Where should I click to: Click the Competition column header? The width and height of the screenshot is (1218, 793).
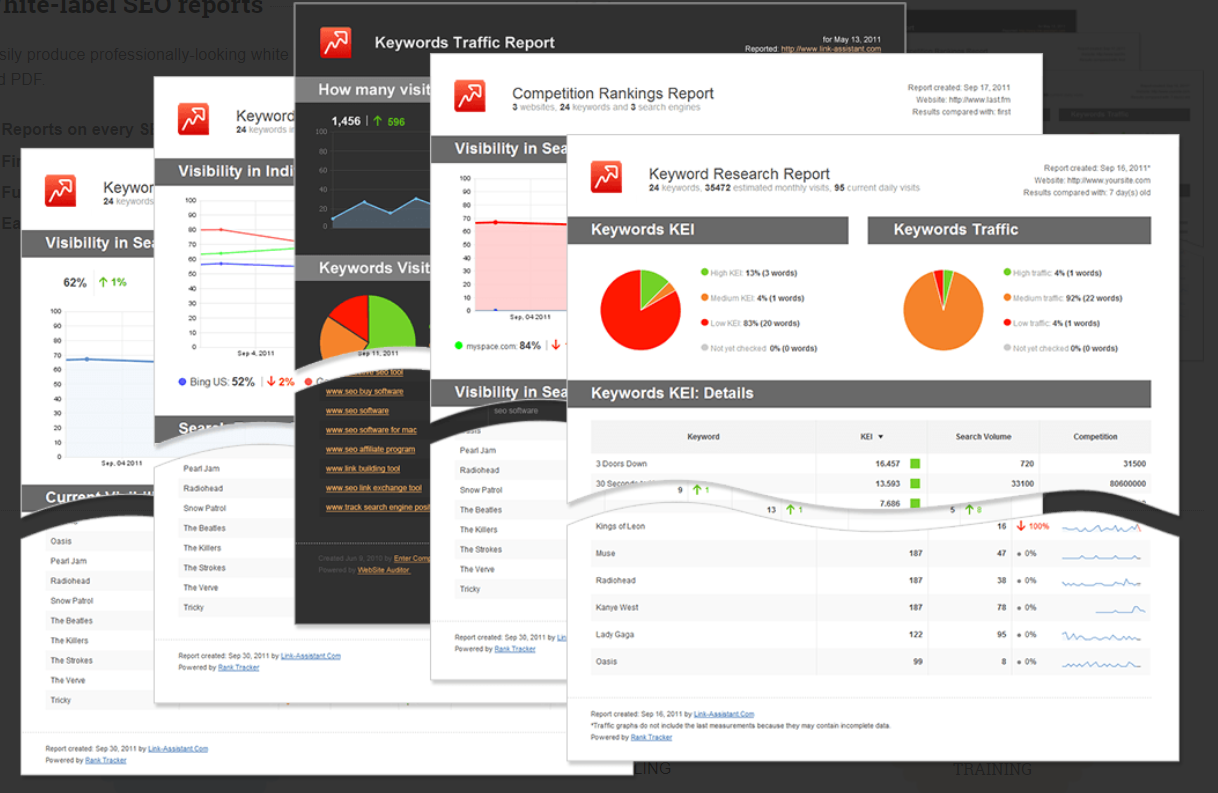pos(1095,437)
